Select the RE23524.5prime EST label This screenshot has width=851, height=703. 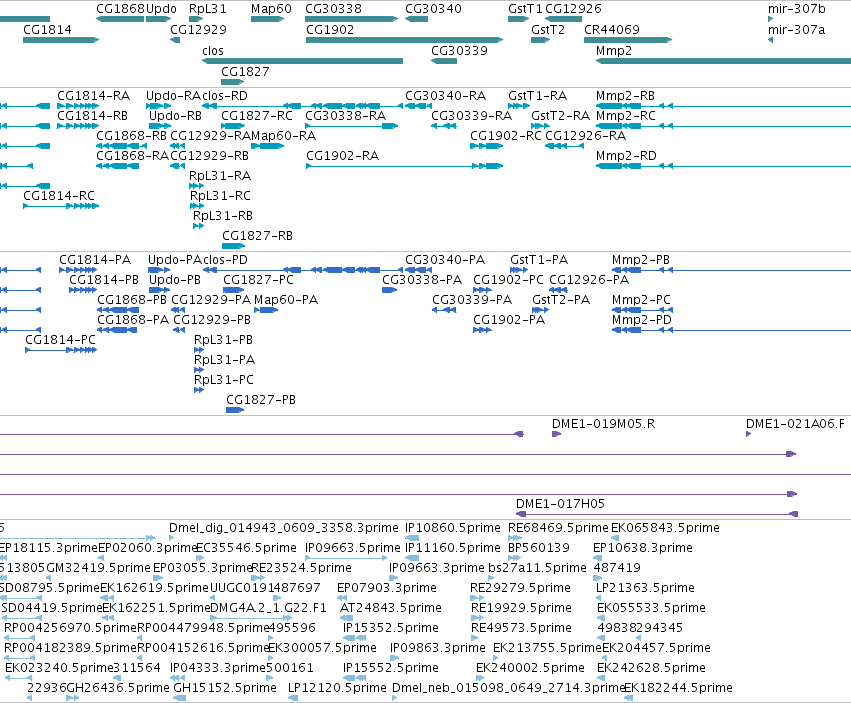[302, 568]
